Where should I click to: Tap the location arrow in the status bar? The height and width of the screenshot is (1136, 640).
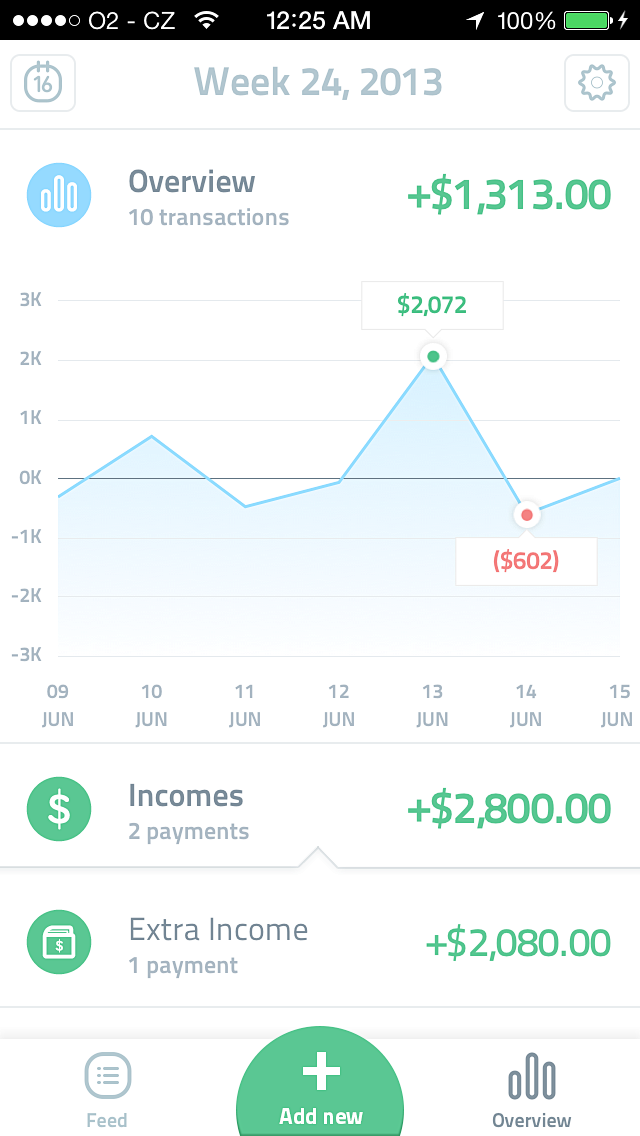pos(476,20)
